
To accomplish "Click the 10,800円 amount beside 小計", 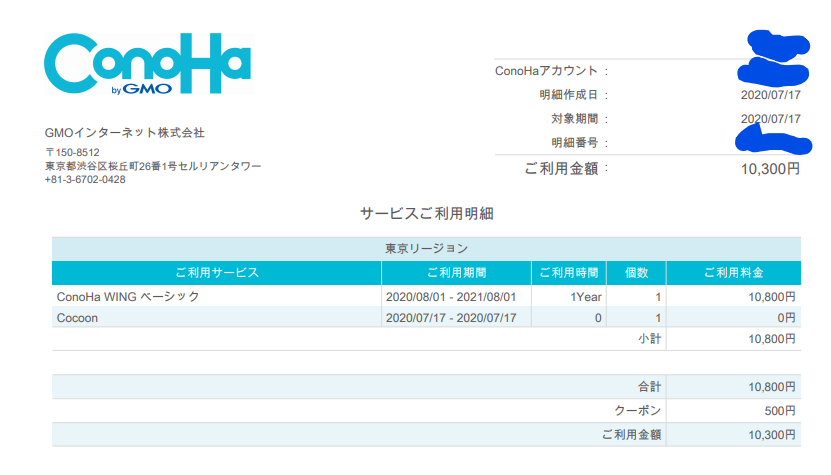I will 772,339.
